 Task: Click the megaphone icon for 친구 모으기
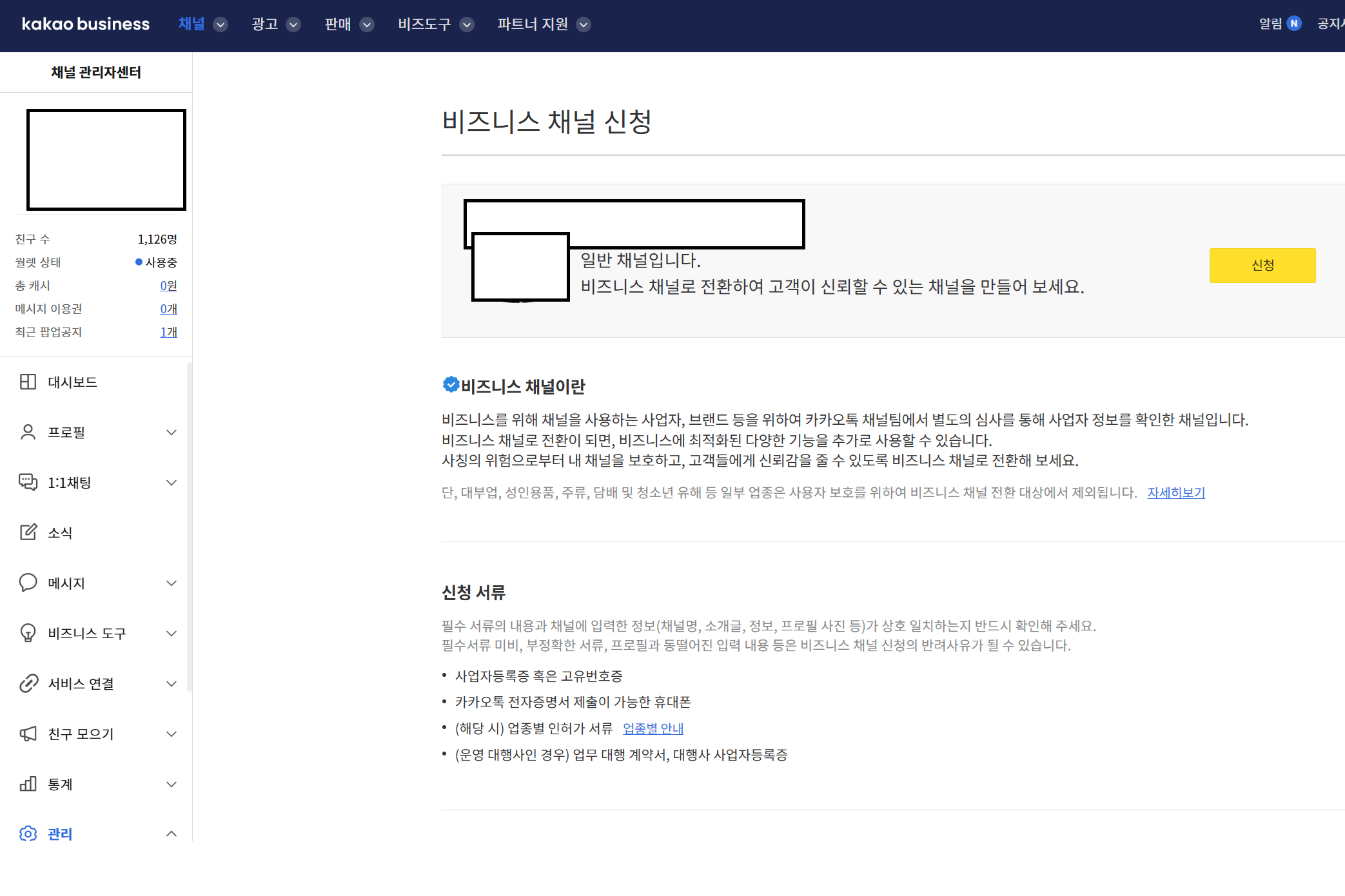tap(28, 734)
